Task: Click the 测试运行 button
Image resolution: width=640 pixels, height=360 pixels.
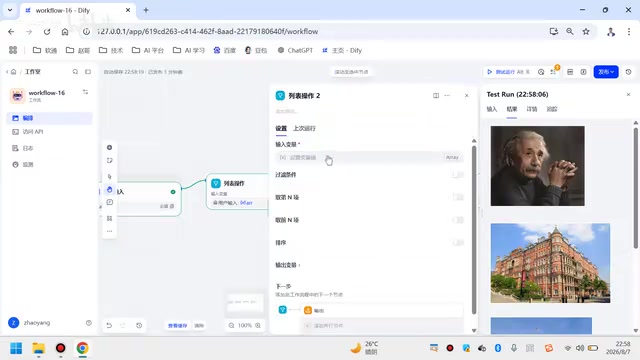Action: [x=509, y=72]
